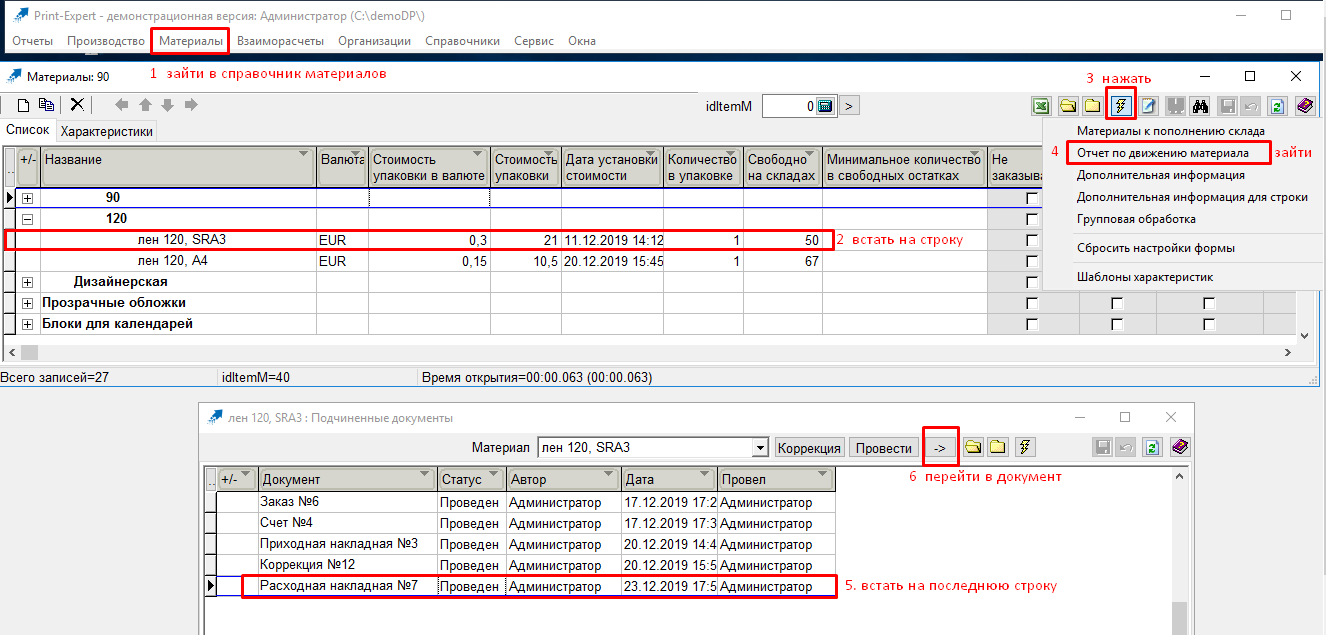The width and height of the screenshot is (1326, 635).
Task: Open the Справочники menu
Action: [x=462, y=41]
